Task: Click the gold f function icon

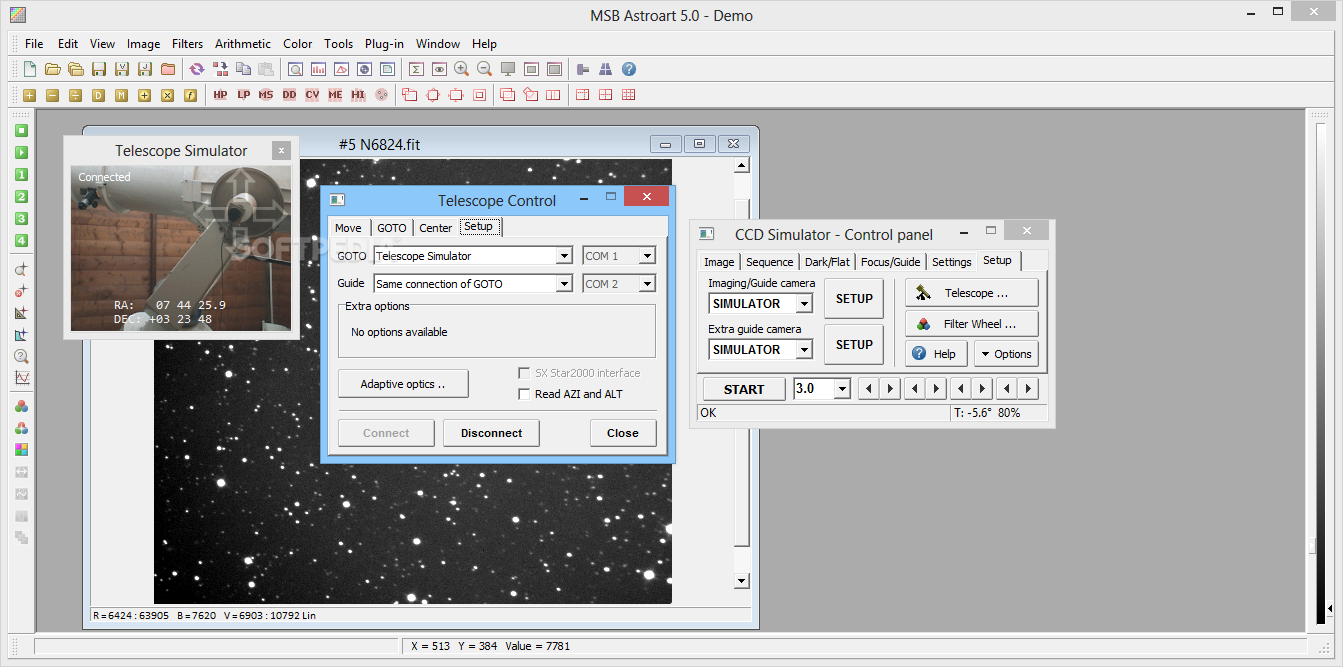Action: point(190,95)
